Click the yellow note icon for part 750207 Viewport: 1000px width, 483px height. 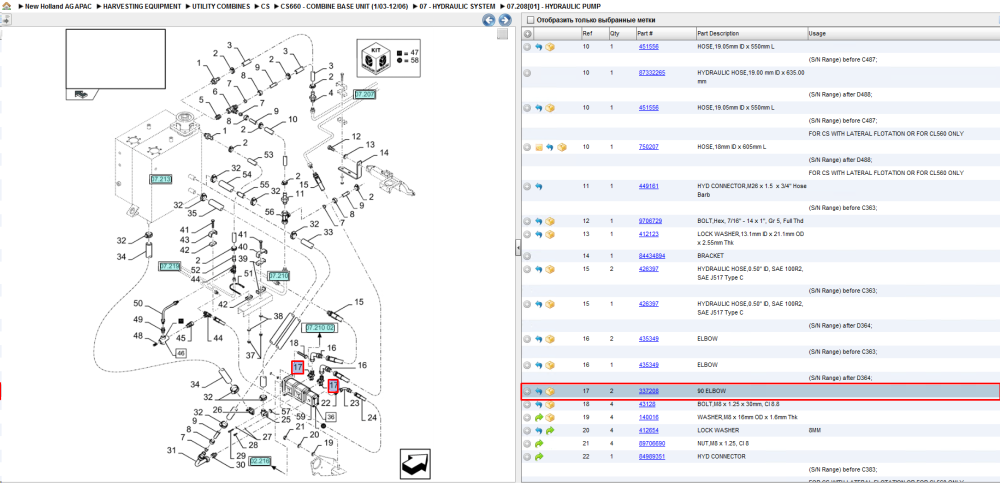[539, 147]
